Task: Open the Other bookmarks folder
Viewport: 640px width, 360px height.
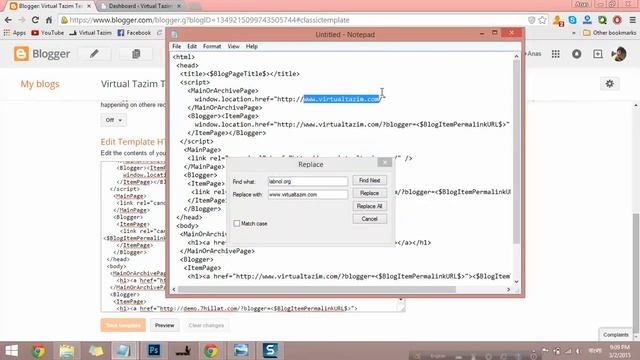Action: [x=609, y=33]
